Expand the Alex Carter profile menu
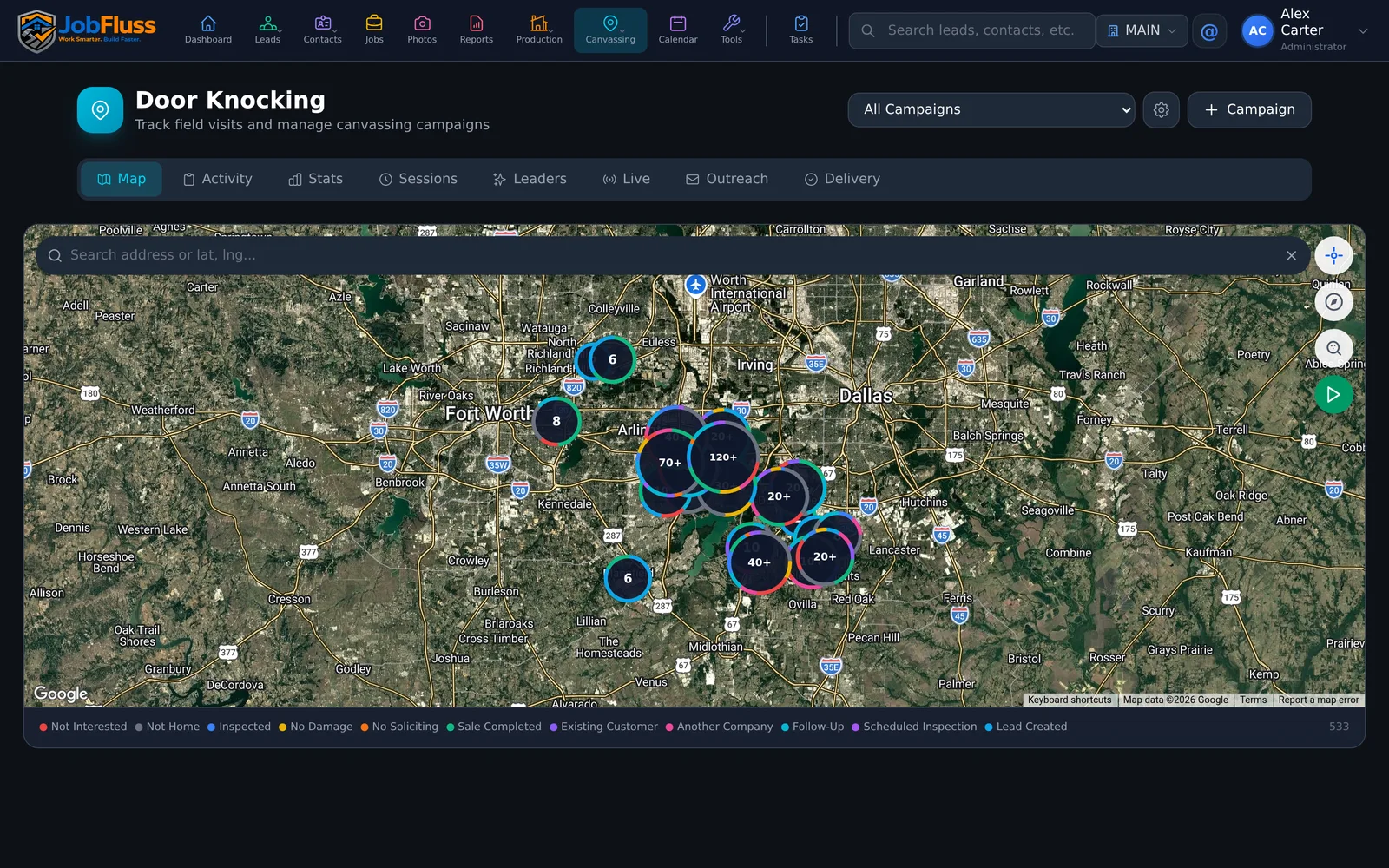This screenshot has width=1389, height=868. point(1304,31)
